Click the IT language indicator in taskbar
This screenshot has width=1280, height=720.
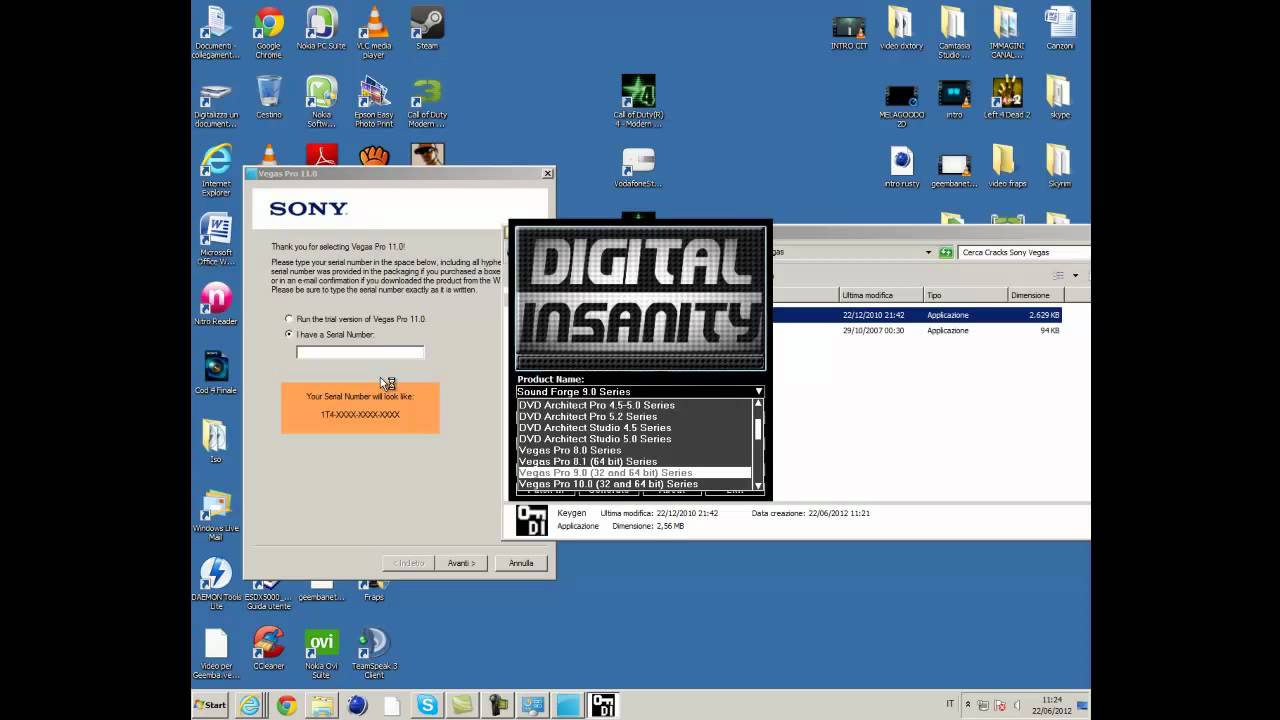[x=950, y=704]
